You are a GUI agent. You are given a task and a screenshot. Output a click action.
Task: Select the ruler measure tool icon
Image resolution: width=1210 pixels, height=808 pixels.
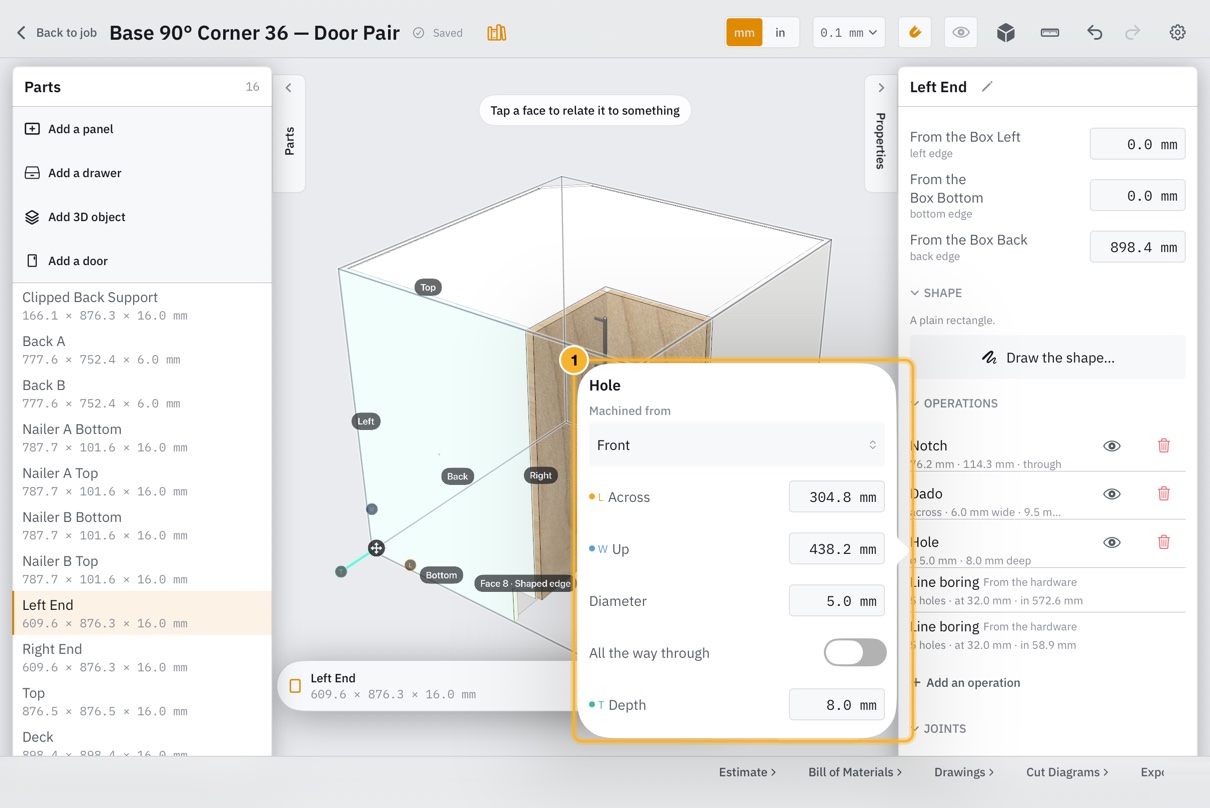coord(1050,33)
